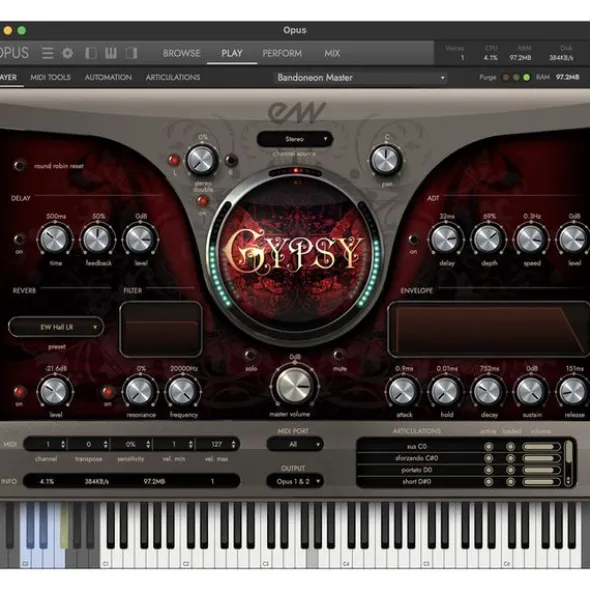
Task: Open the Stereo channel source dropdown
Action: pos(294,139)
